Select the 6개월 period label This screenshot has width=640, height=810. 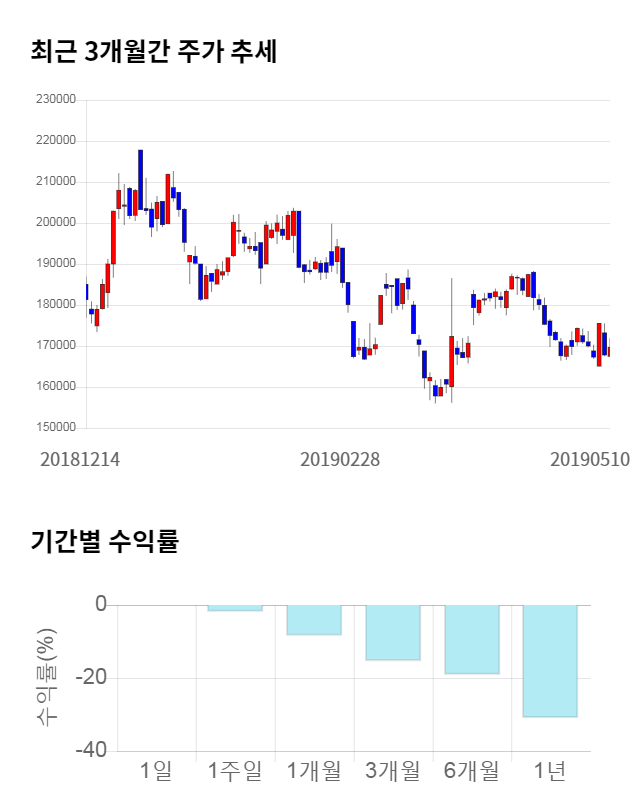pos(471,771)
